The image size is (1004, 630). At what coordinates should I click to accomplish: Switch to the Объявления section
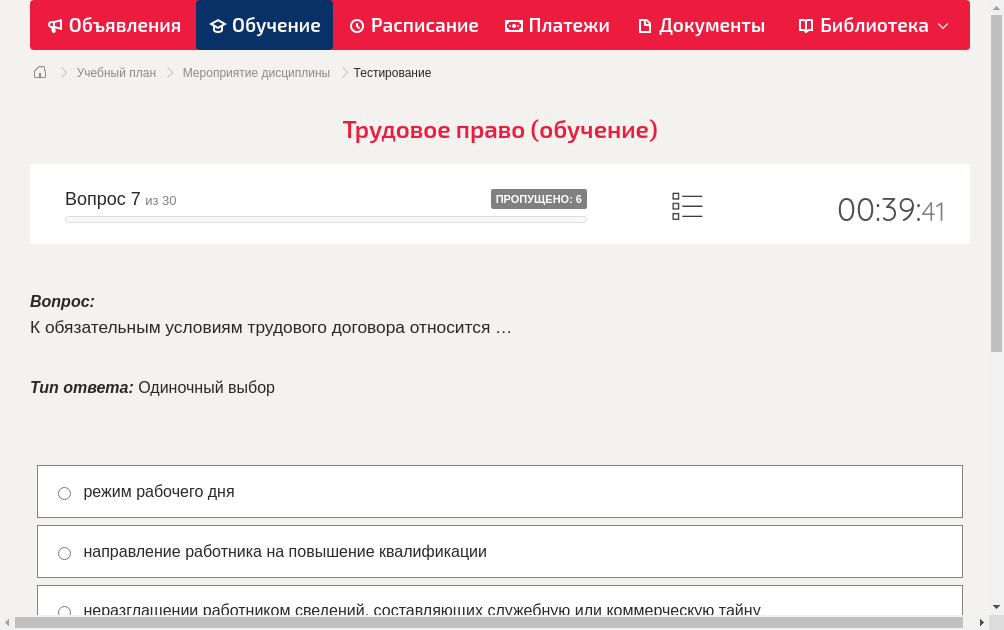tap(113, 25)
